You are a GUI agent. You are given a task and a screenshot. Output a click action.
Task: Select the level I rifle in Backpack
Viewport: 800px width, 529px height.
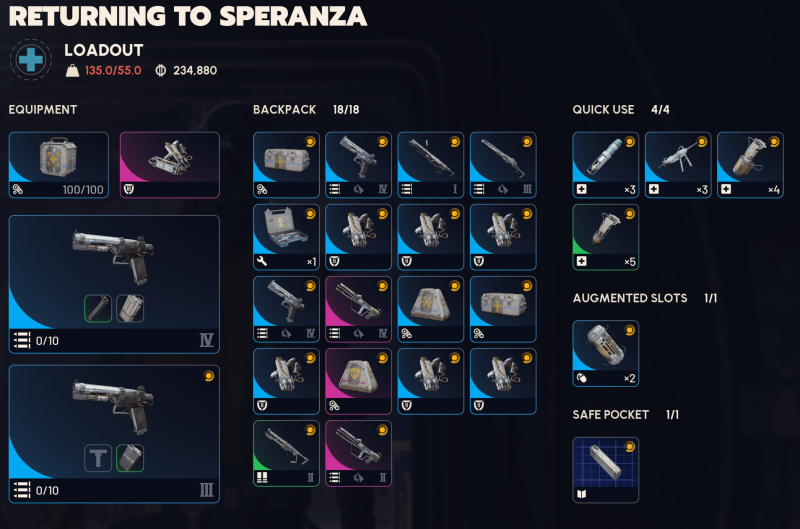430,165
